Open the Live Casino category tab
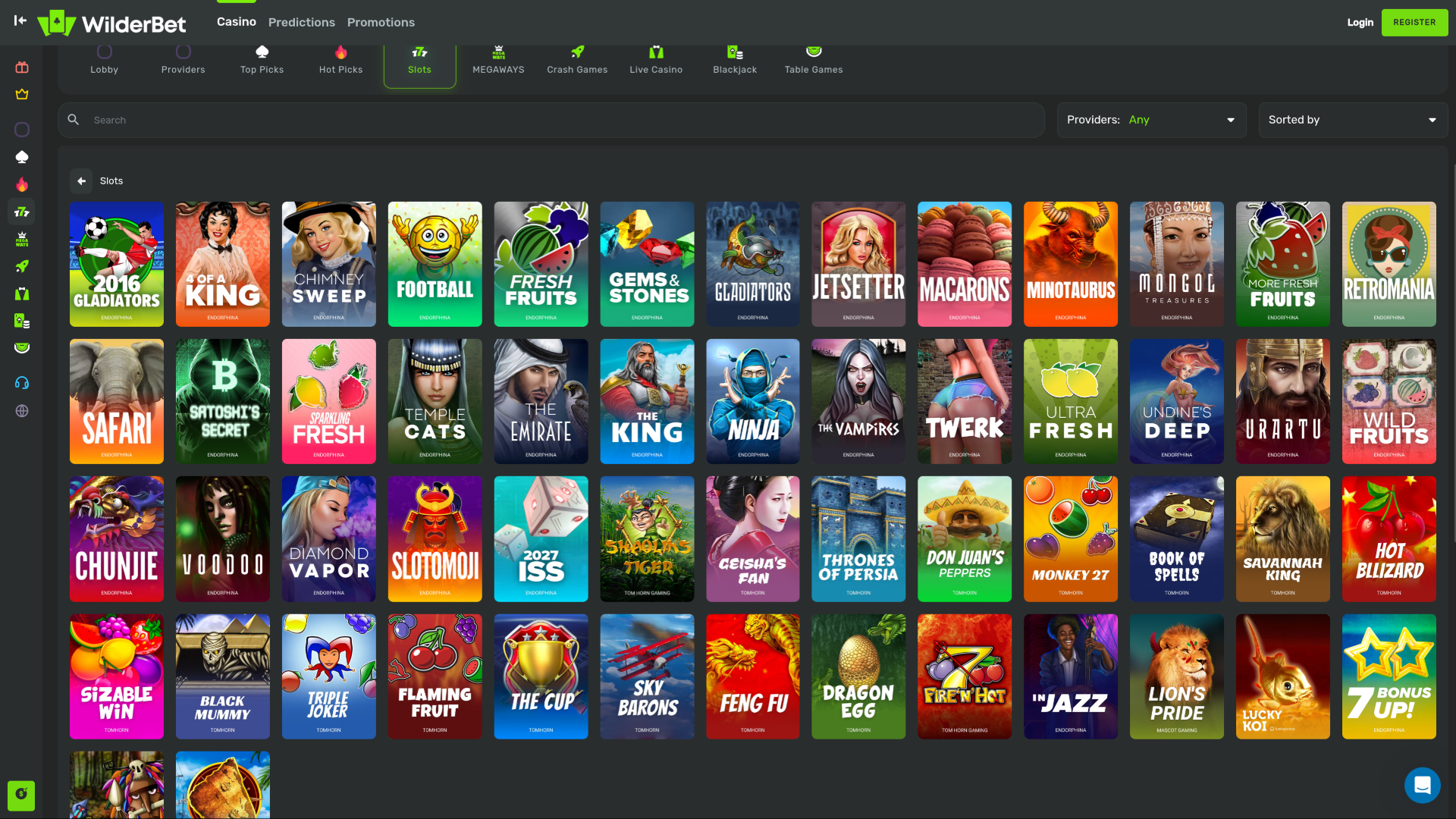 (656, 61)
